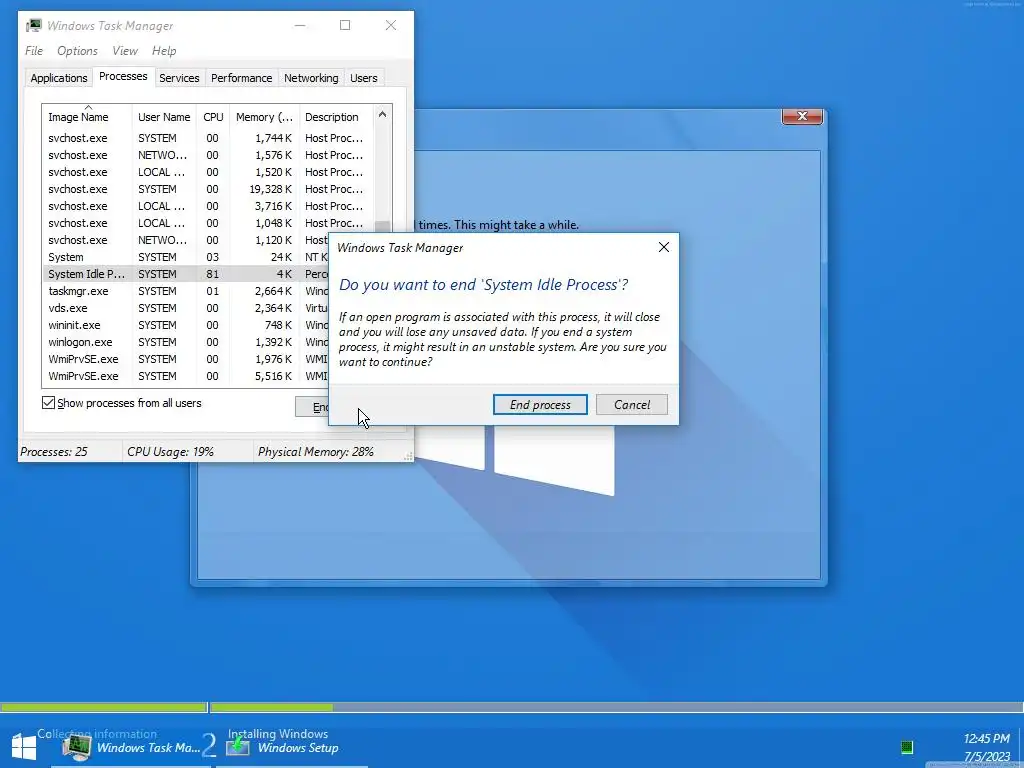Click the Collecting information progress bar

[x=103, y=707]
